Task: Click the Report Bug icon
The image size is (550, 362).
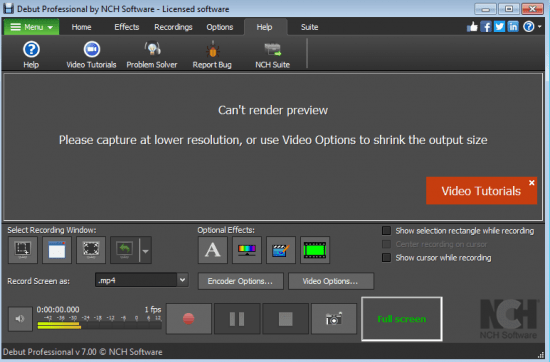Action: (212, 55)
